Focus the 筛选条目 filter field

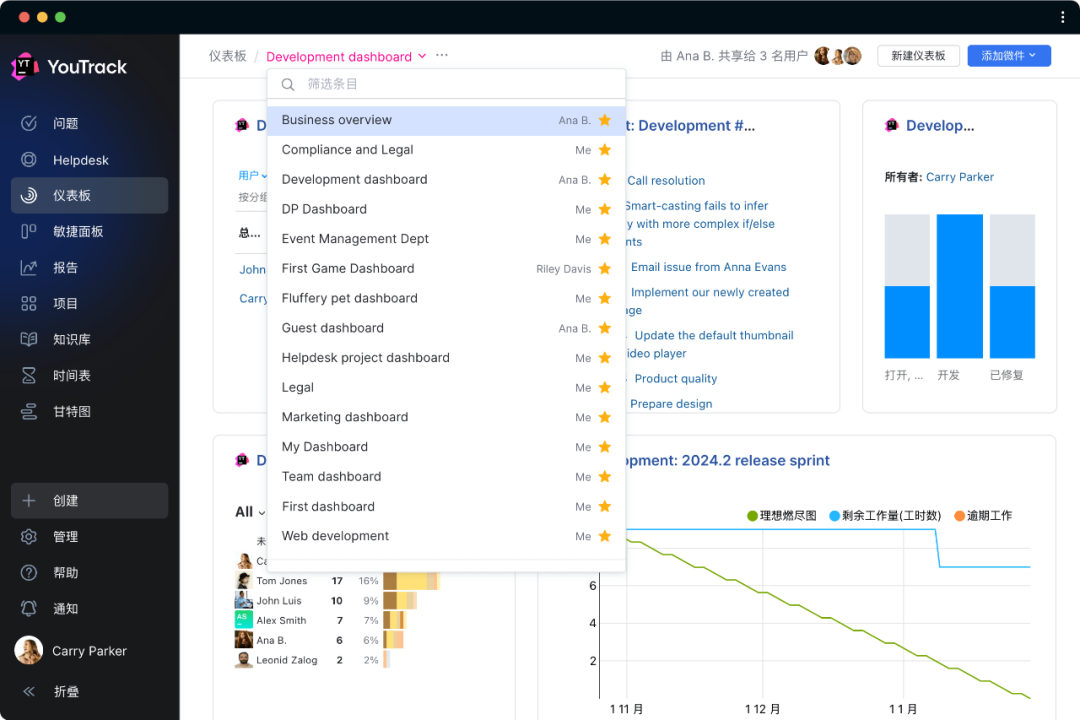coord(446,84)
